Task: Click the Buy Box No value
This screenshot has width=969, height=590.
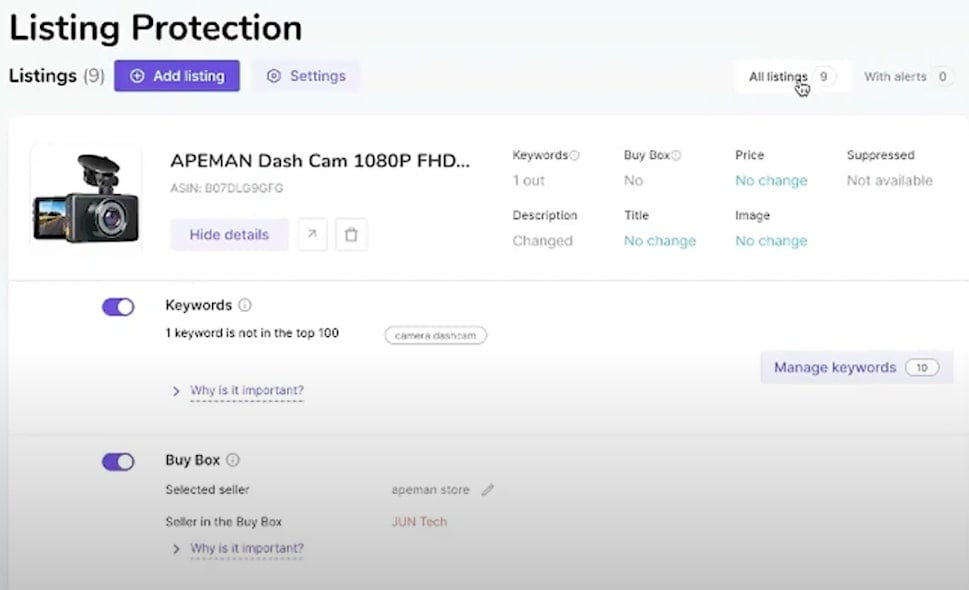Action: [x=633, y=181]
